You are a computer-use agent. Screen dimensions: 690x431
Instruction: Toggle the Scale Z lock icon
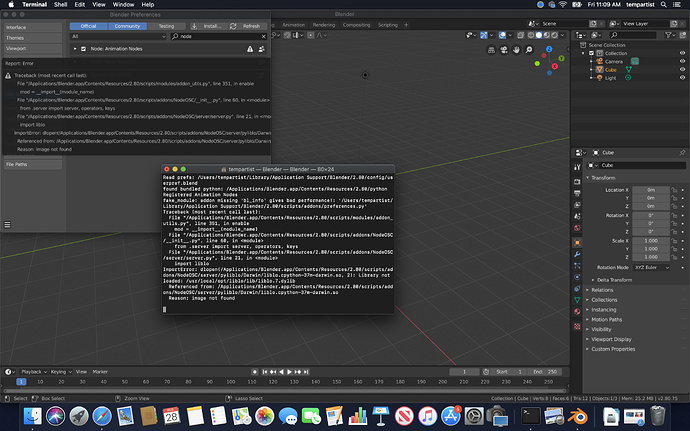coord(674,257)
